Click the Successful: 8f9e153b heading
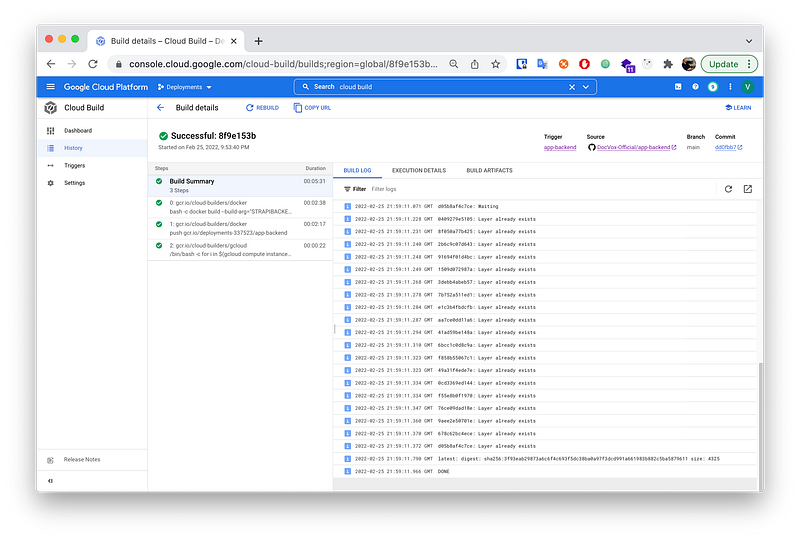Screen dimensions: 800x540 (213, 136)
